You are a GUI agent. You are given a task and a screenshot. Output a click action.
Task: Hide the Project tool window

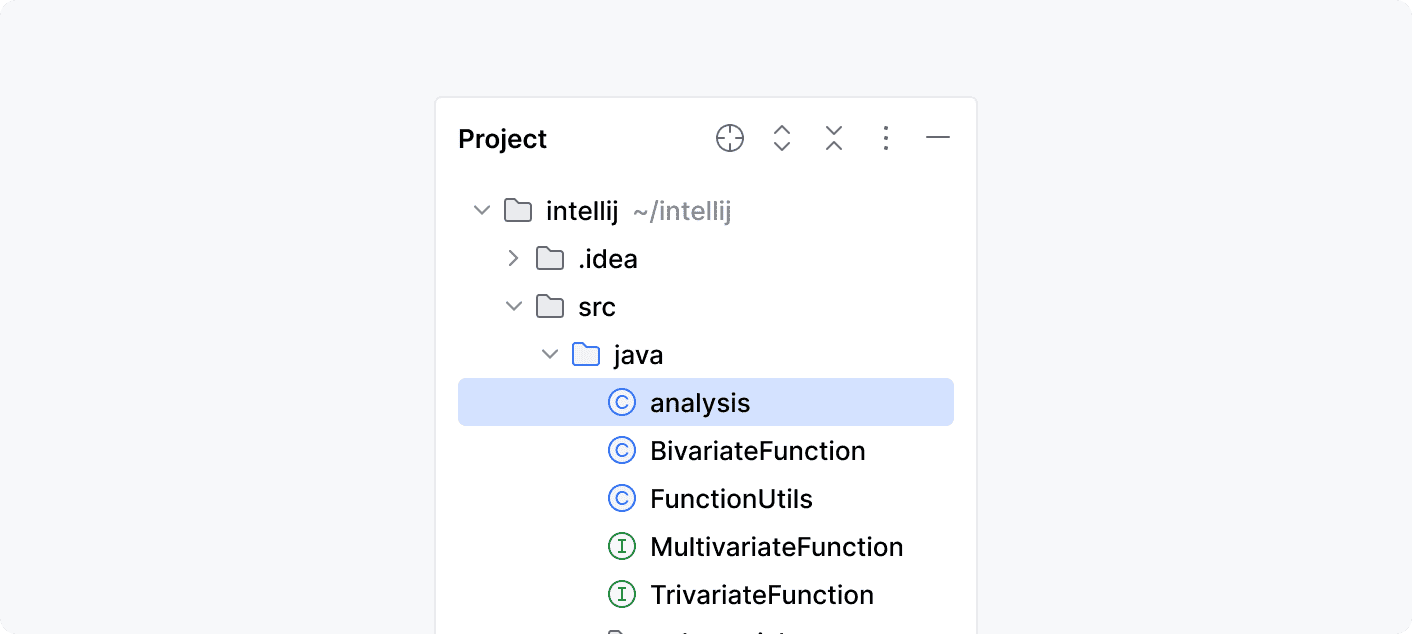938,138
